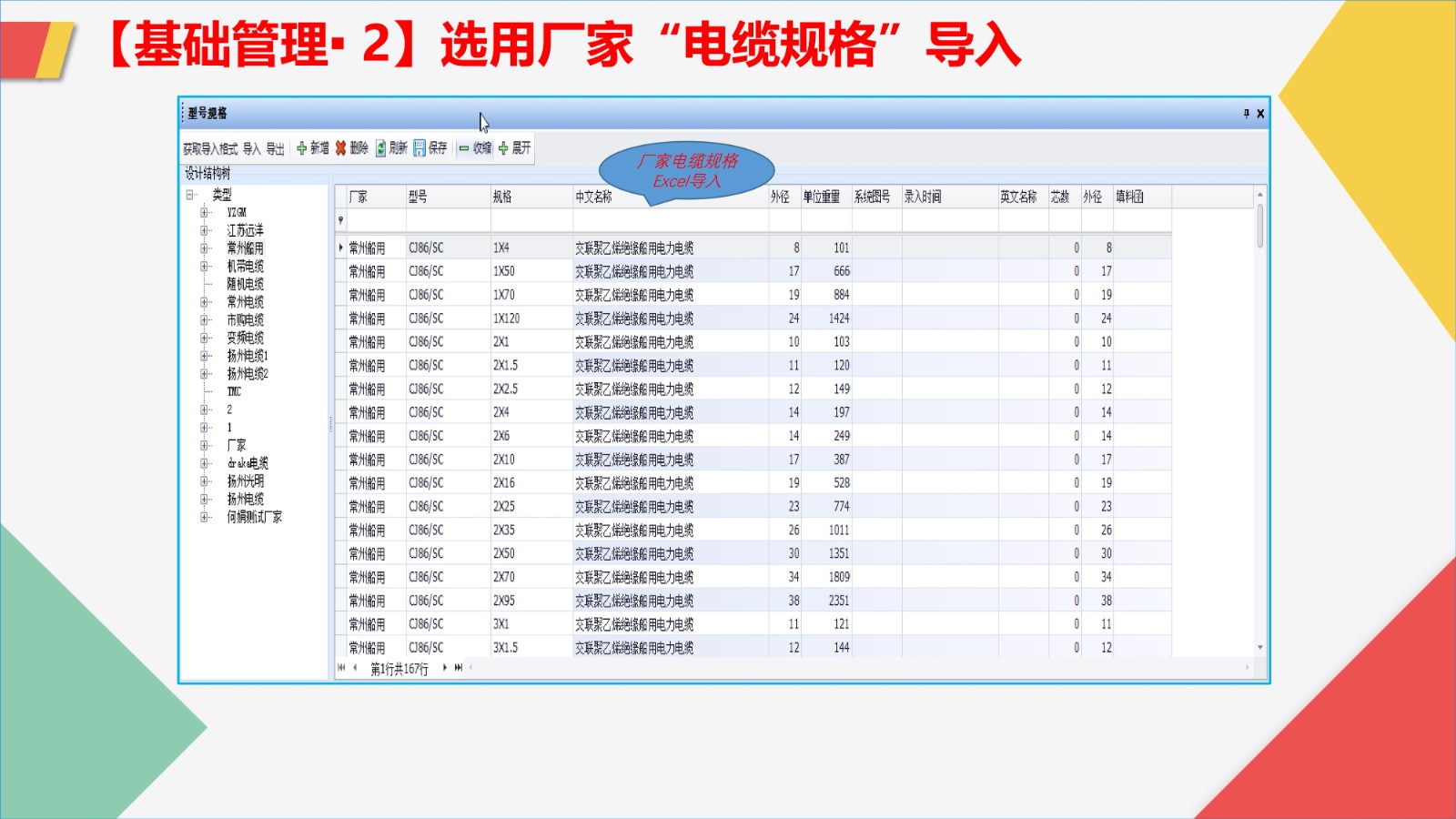Save changes with the 保存 icon
The height and width of the screenshot is (819, 1456).
pyautogui.click(x=420, y=148)
